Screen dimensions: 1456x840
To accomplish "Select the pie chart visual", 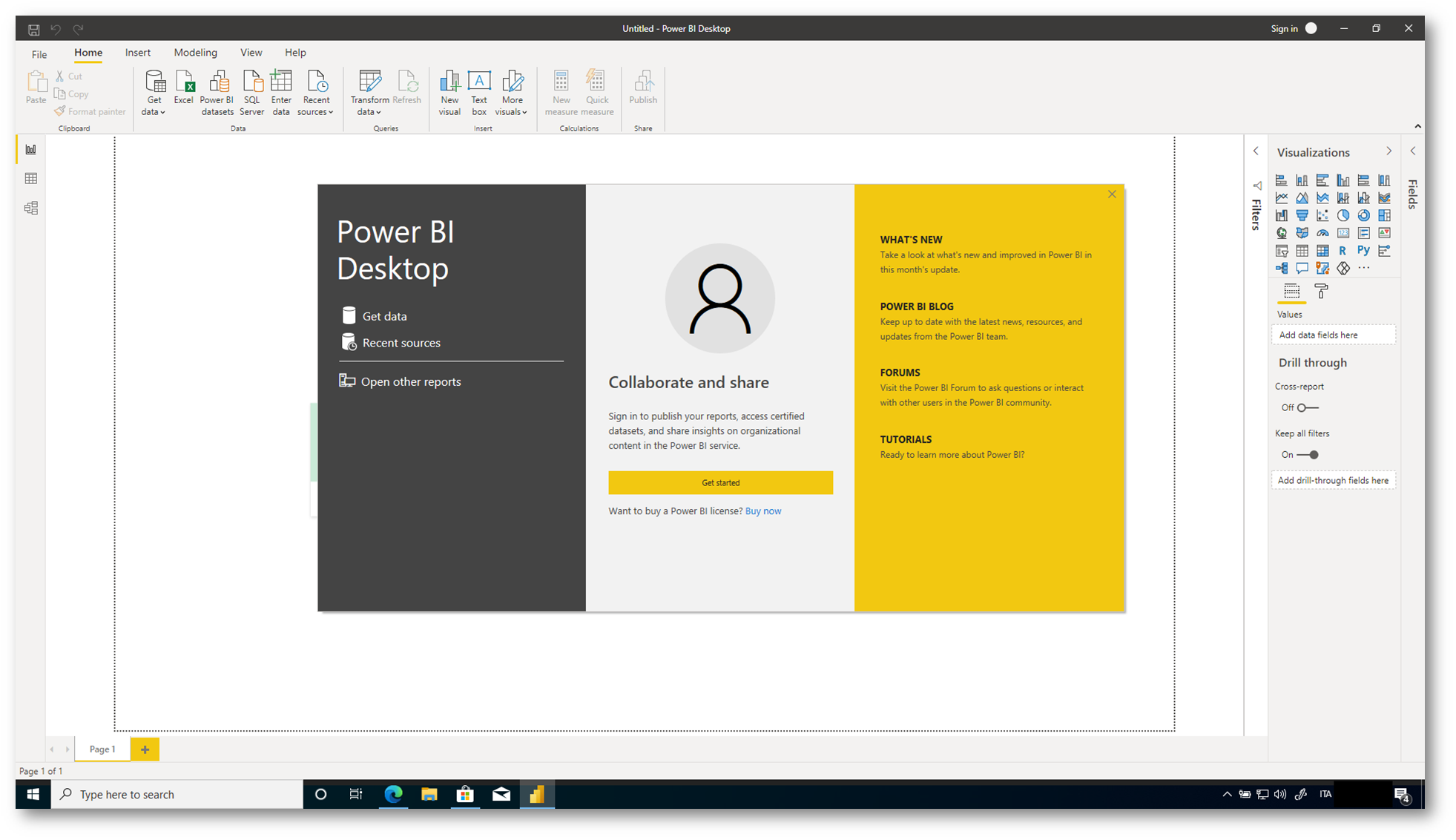I will 1343,215.
